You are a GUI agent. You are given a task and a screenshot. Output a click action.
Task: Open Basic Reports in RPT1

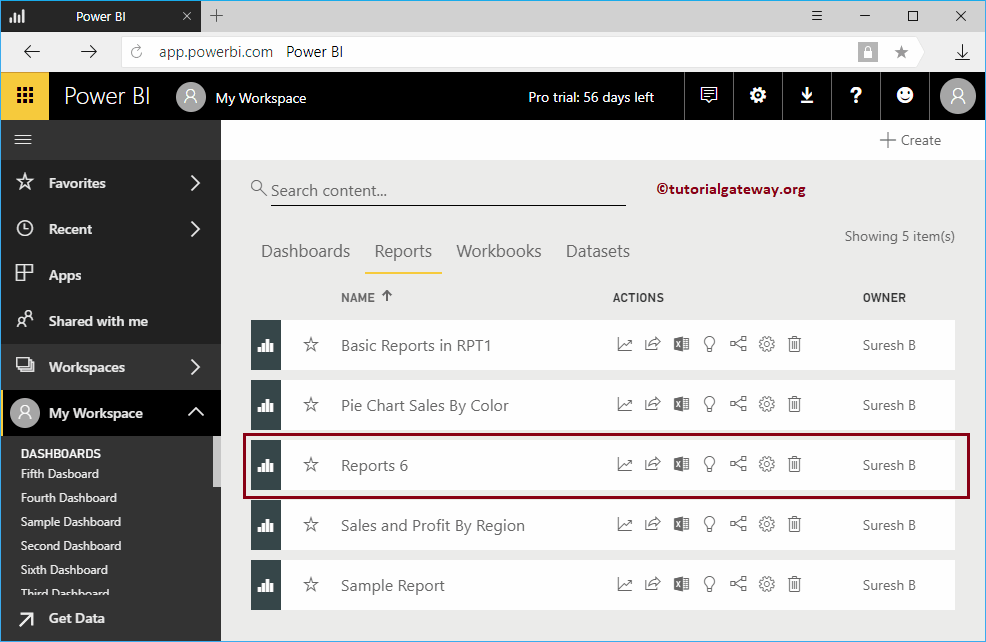coord(416,346)
